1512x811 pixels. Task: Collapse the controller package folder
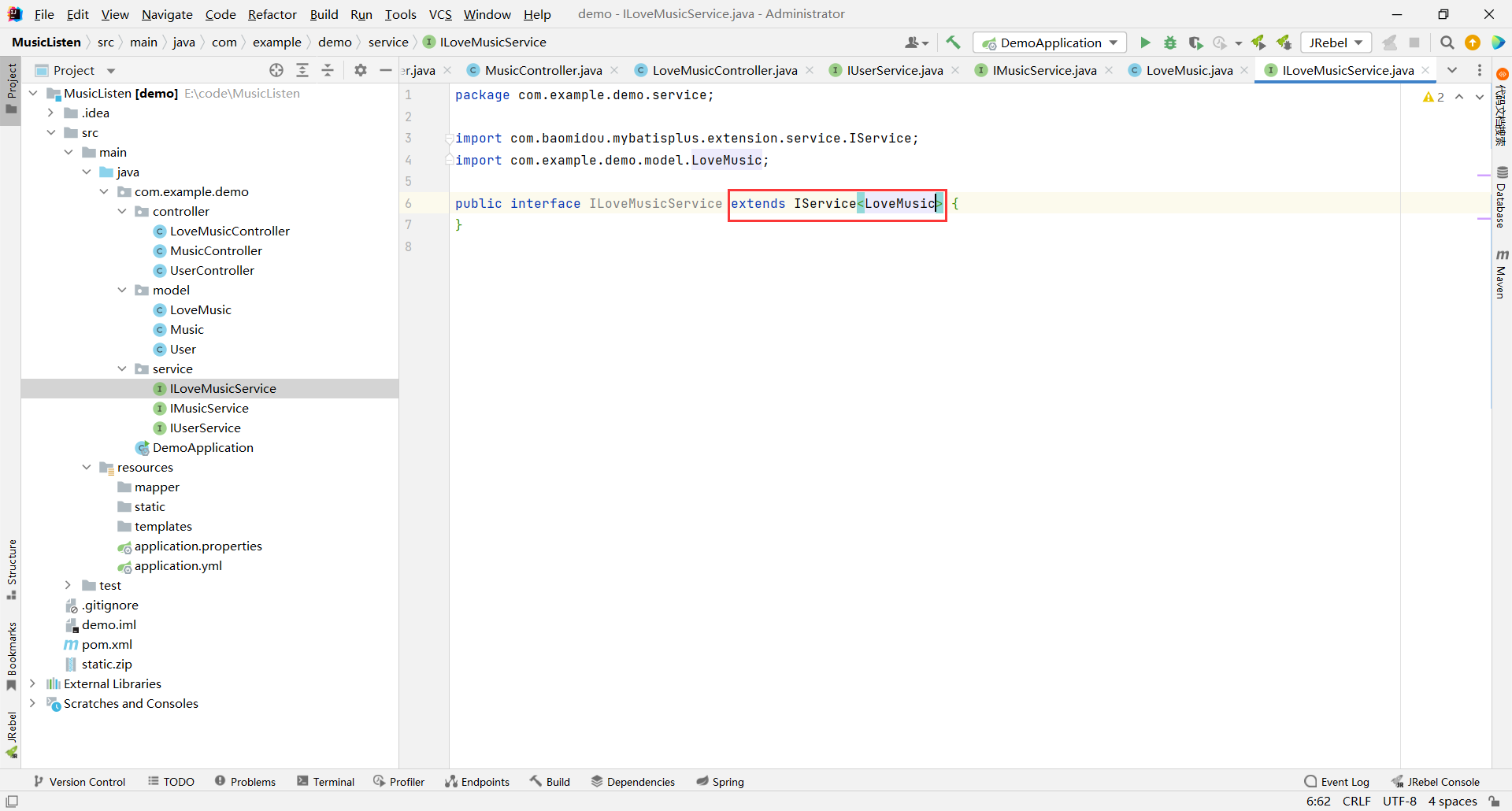tap(122, 211)
